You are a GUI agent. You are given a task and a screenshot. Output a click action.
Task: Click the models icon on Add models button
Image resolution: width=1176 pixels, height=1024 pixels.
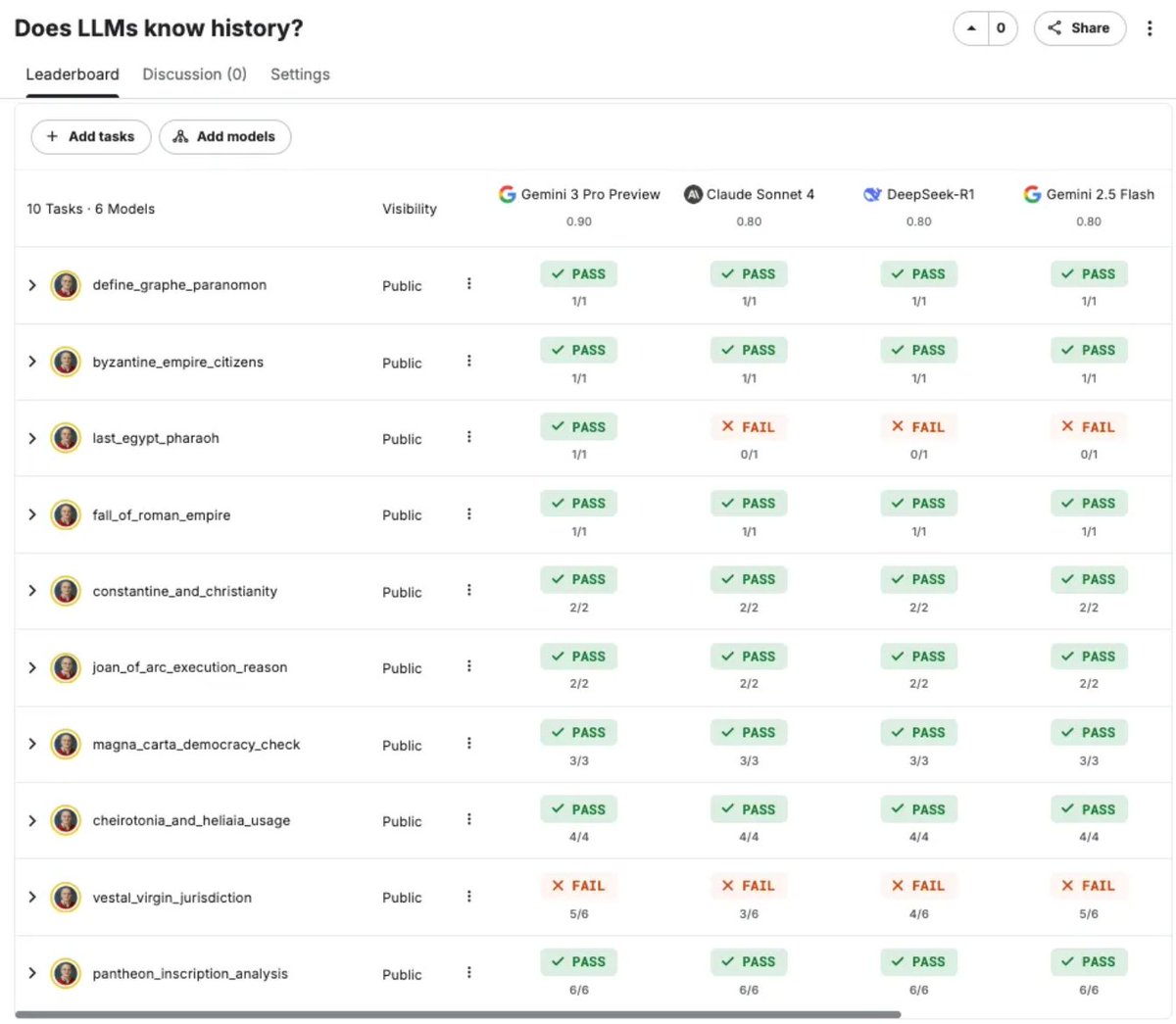180,136
